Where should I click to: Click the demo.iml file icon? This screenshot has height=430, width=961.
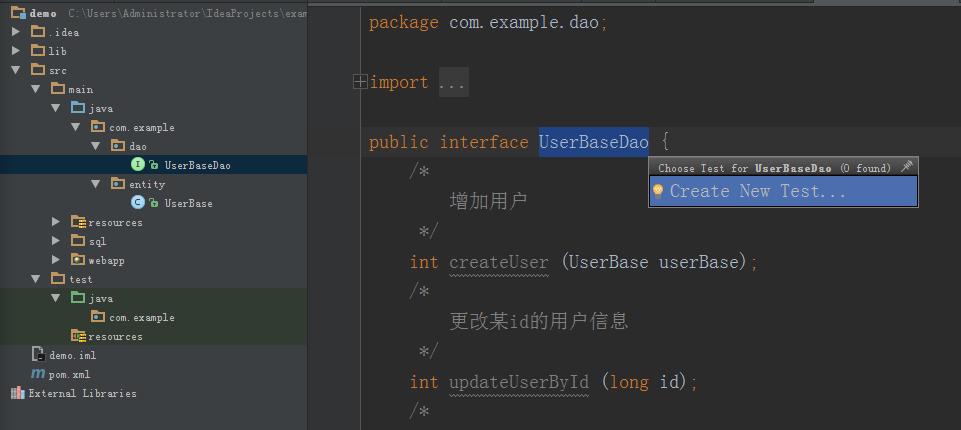click(x=38, y=355)
